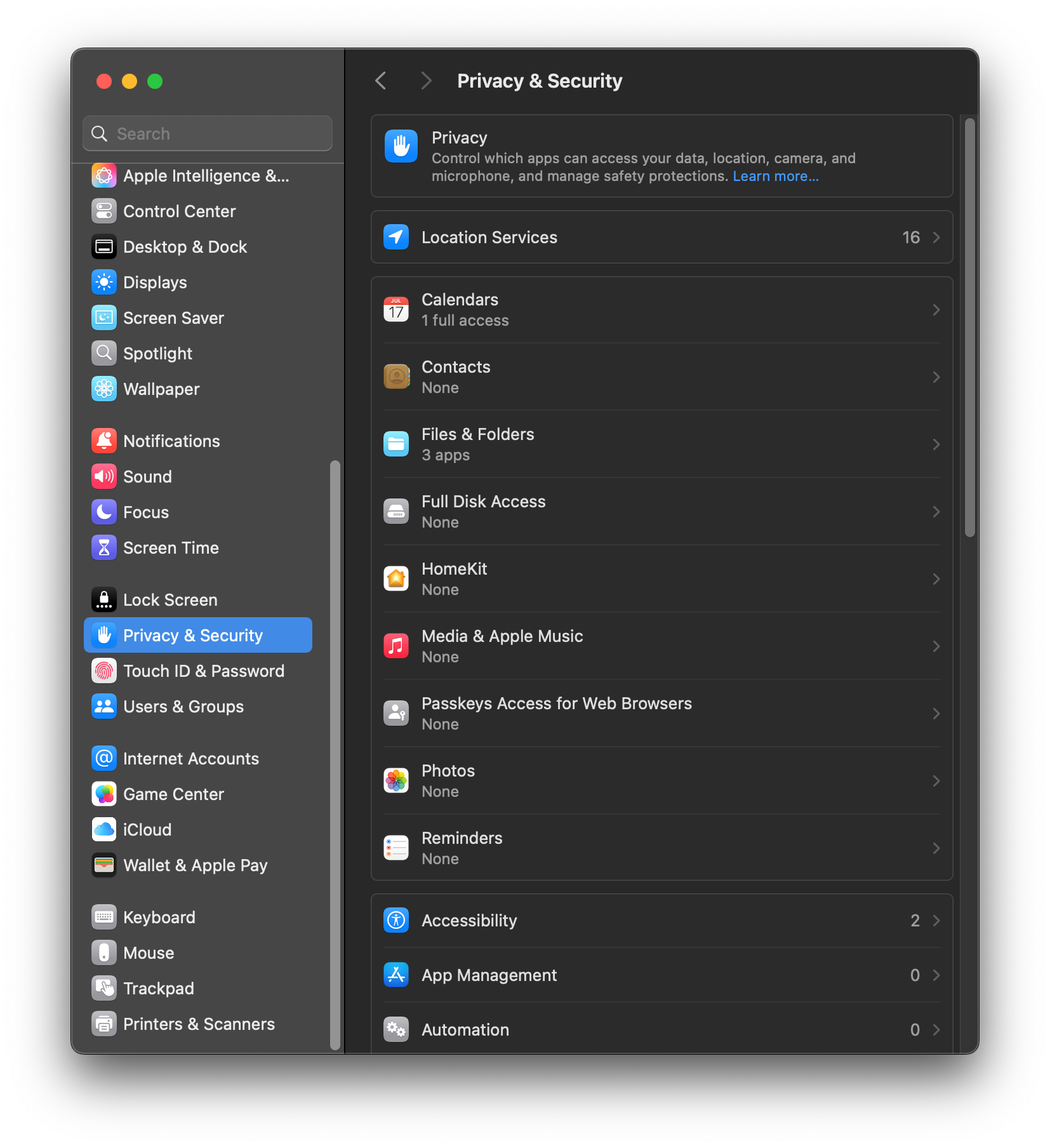Click the Sound speaker icon
Image resolution: width=1050 pixels, height=1148 pixels.
point(104,477)
